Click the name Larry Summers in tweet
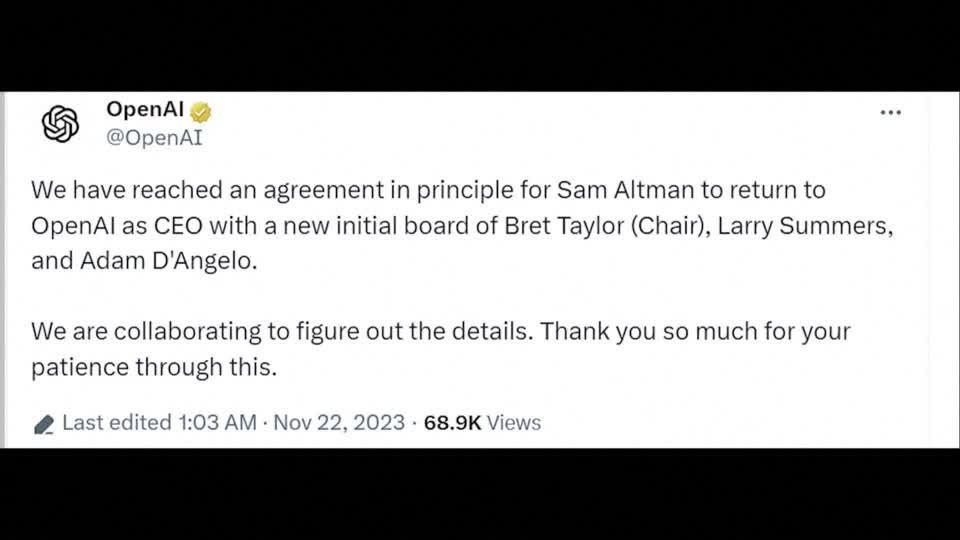This screenshot has height=540, width=960. [x=802, y=226]
